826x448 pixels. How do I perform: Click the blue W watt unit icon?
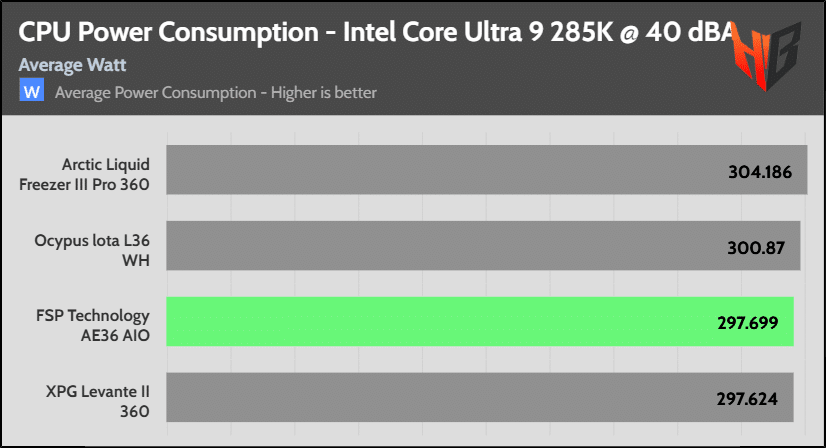[x=32, y=90]
